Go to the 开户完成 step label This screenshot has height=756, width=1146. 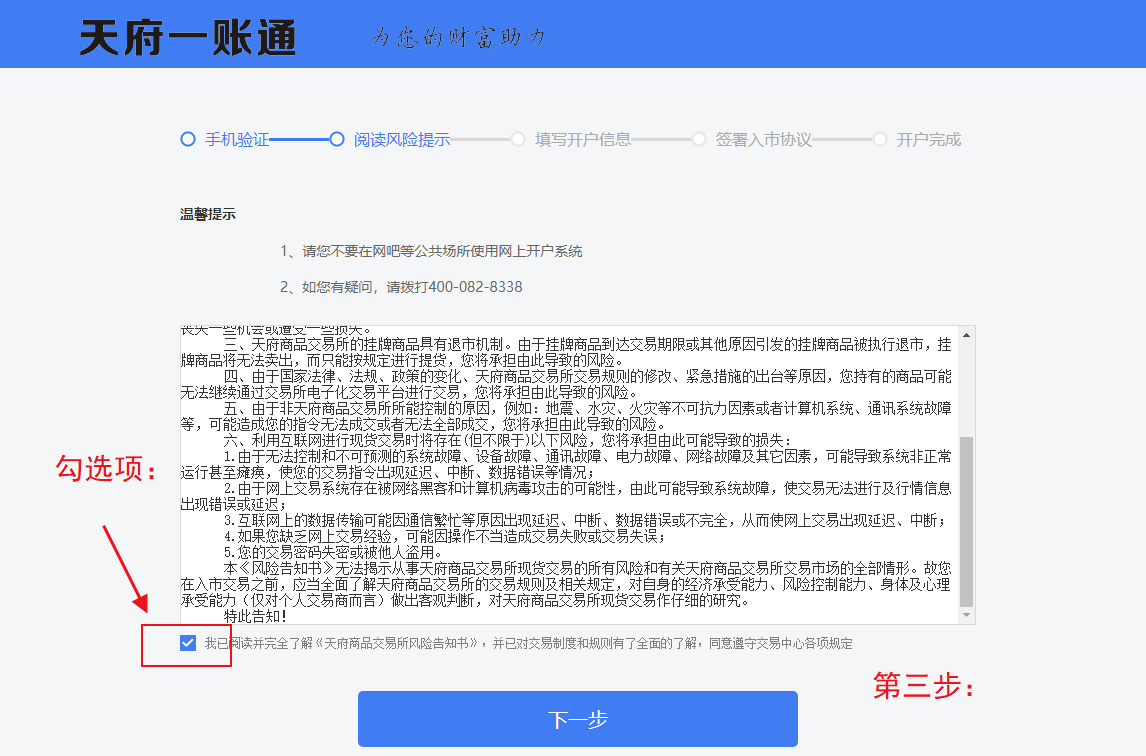(928, 140)
